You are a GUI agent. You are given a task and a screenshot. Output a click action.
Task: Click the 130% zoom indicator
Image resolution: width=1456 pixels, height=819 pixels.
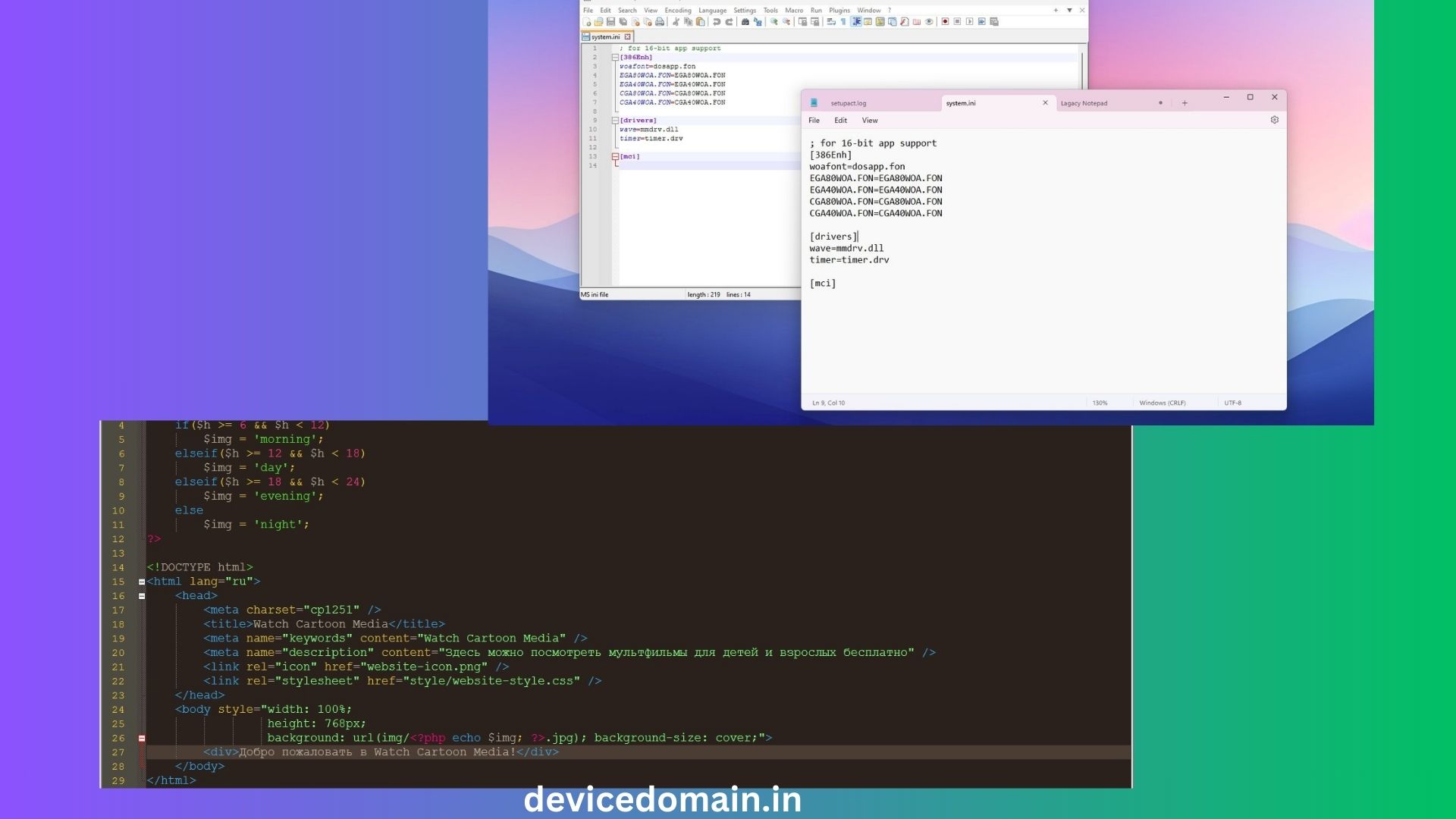[x=1100, y=403]
